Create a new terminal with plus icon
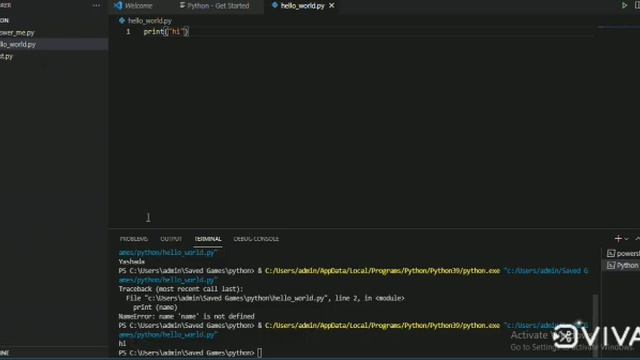The height and width of the screenshot is (360, 640). pos(618,239)
